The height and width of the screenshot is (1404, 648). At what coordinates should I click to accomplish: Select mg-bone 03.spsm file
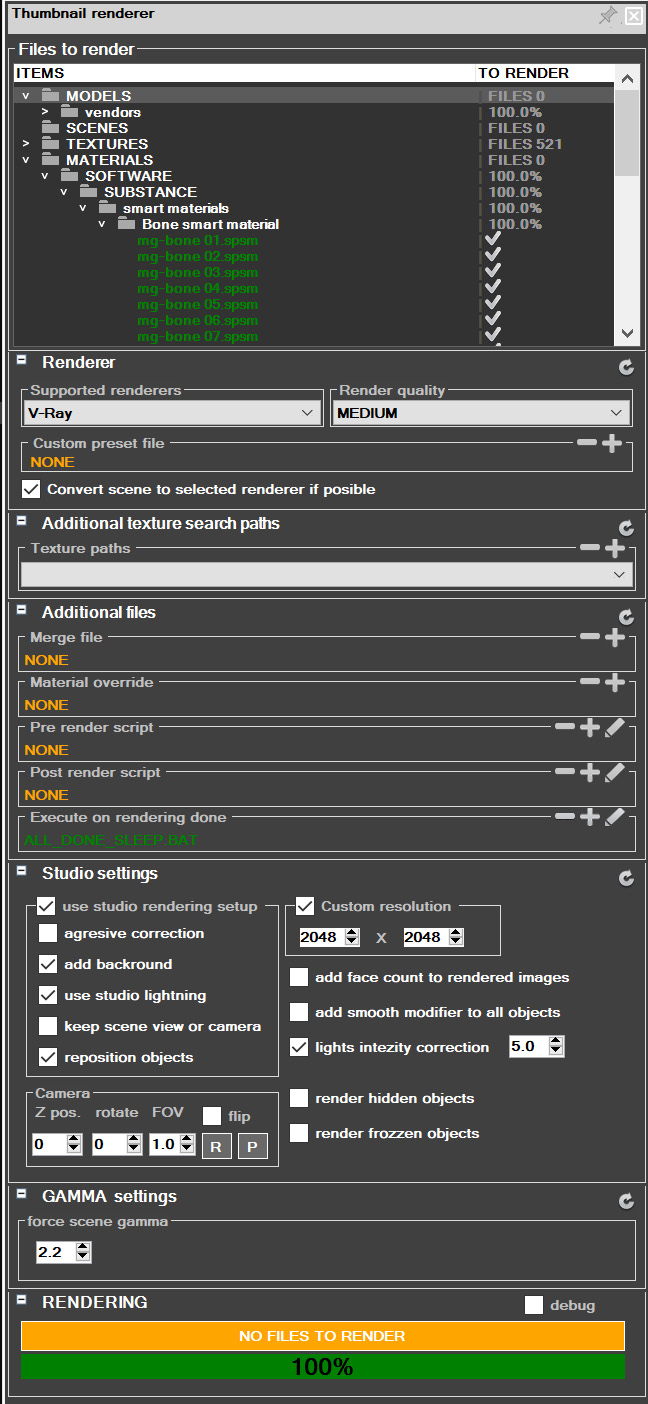[x=197, y=272]
